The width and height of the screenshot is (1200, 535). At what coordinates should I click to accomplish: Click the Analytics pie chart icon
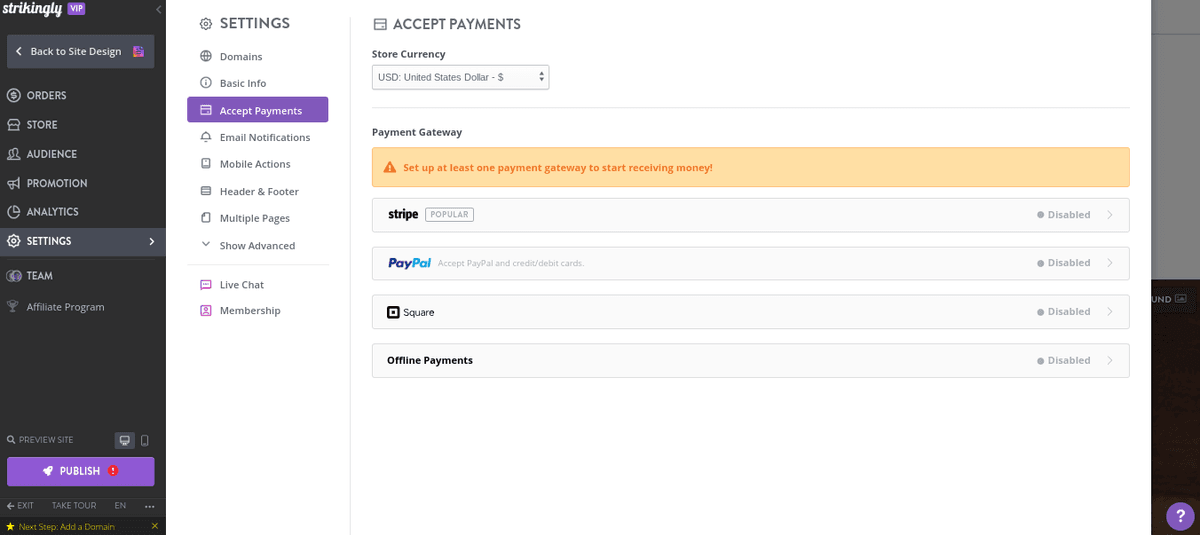(14, 212)
